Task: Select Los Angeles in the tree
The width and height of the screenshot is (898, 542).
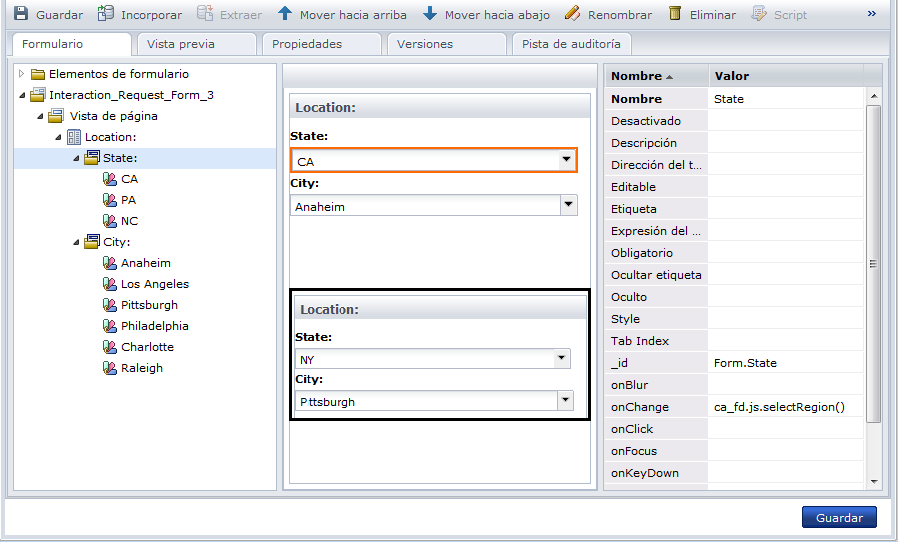Action: 155,284
